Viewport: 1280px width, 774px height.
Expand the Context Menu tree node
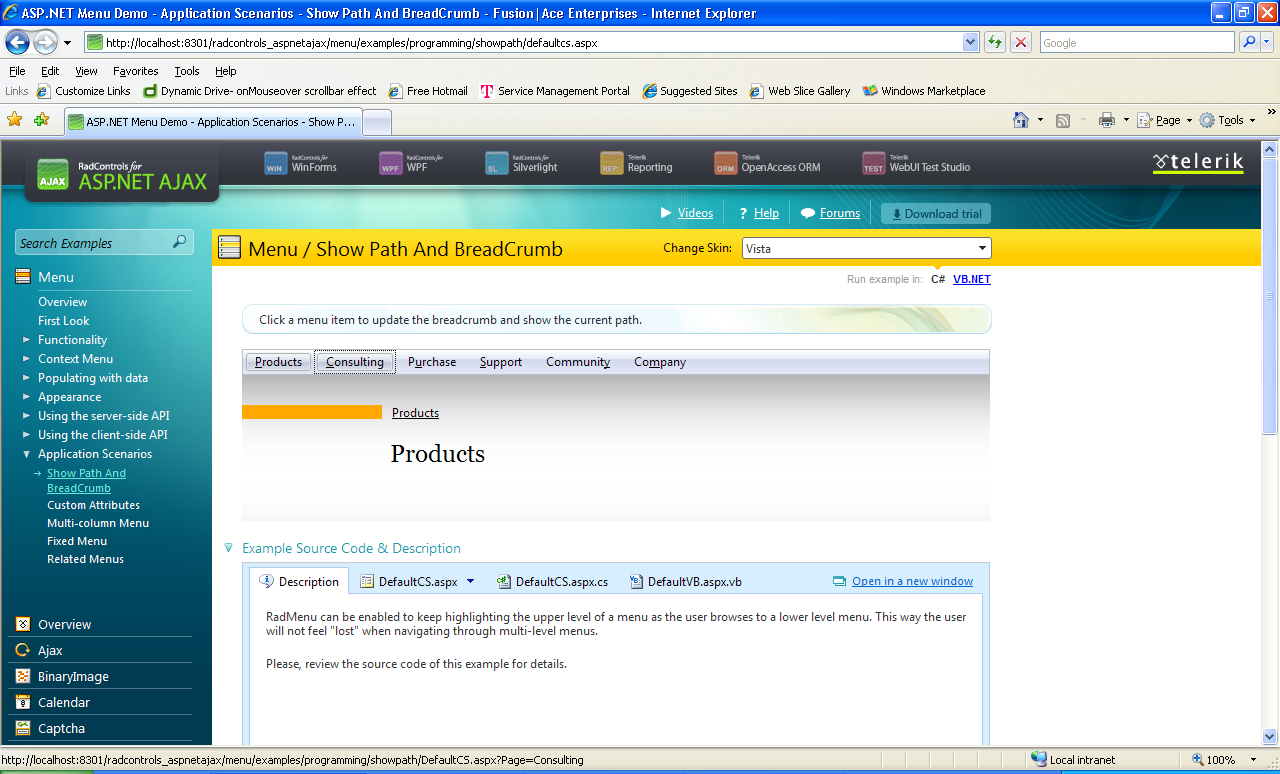pyautogui.click(x=27, y=359)
